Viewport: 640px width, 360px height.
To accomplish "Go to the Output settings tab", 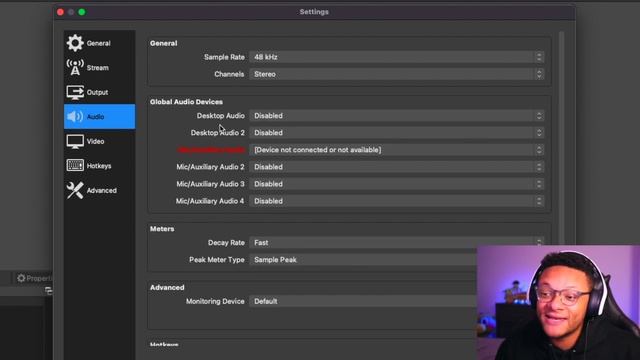I will point(99,92).
